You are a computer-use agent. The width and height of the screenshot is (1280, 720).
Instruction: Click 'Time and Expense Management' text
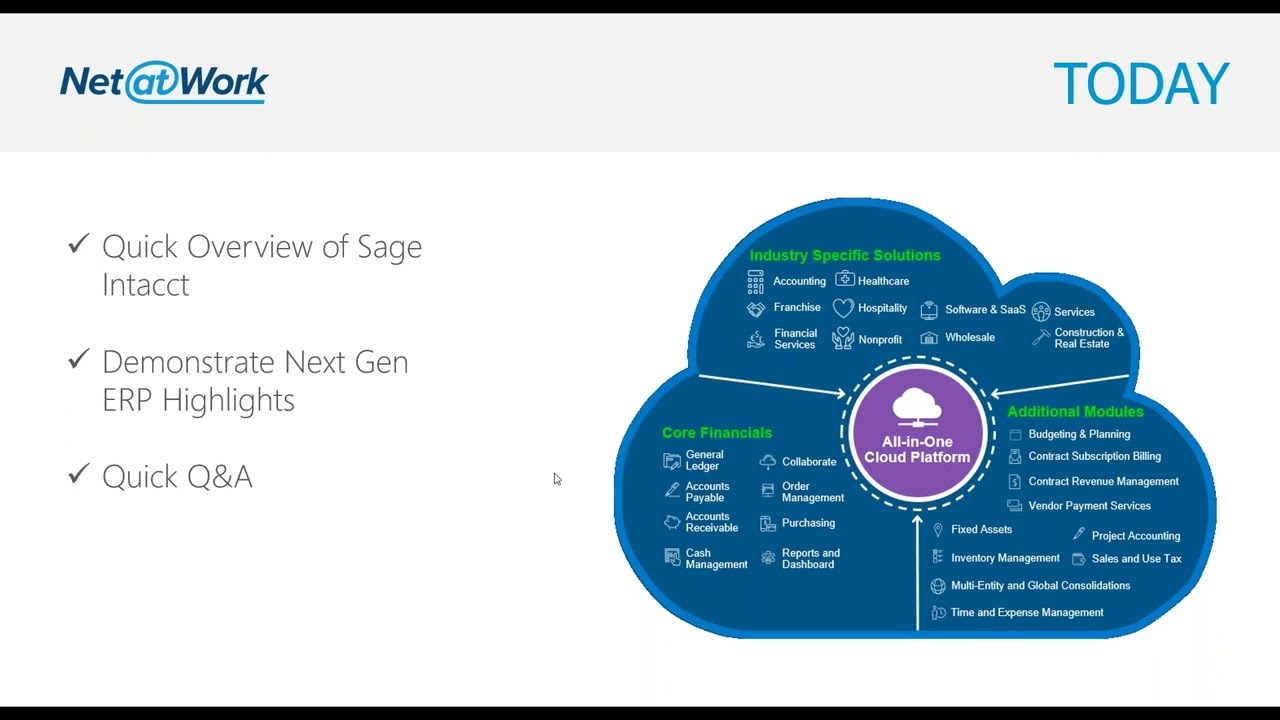pyautogui.click(x=1027, y=613)
